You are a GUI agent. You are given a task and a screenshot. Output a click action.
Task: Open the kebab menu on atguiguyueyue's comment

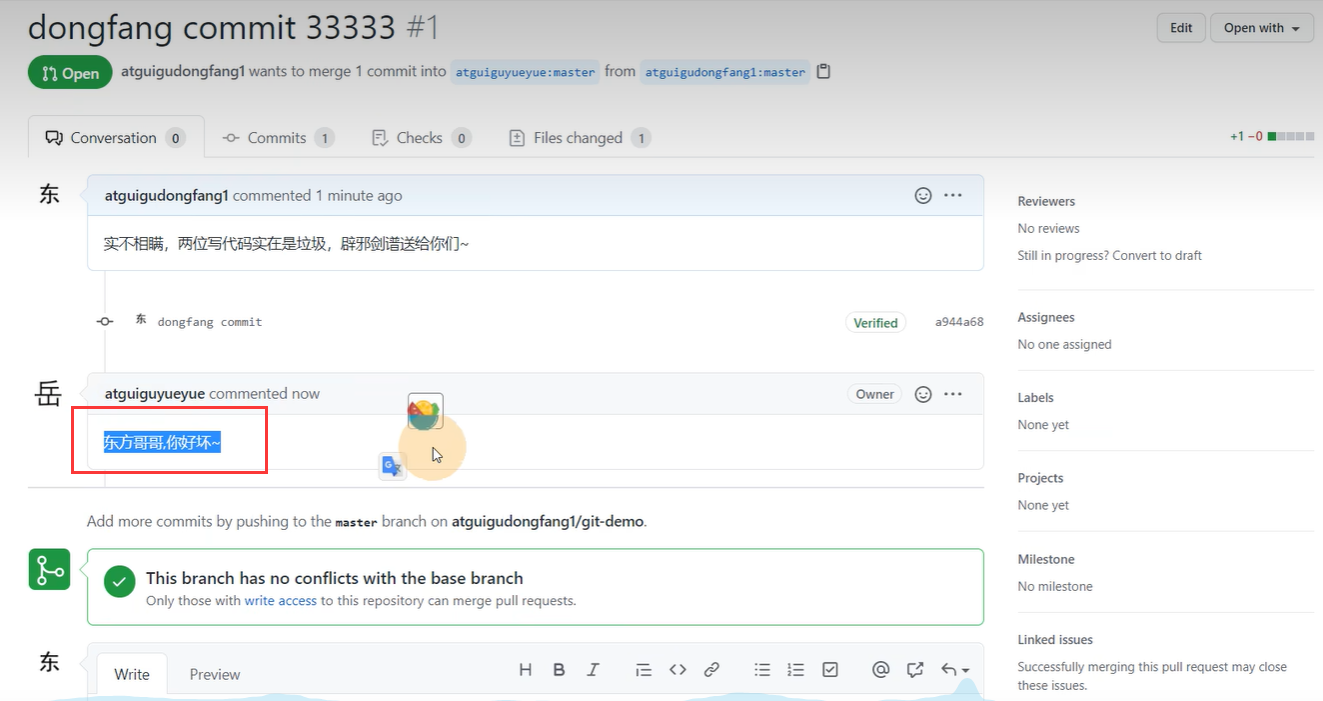pos(952,393)
